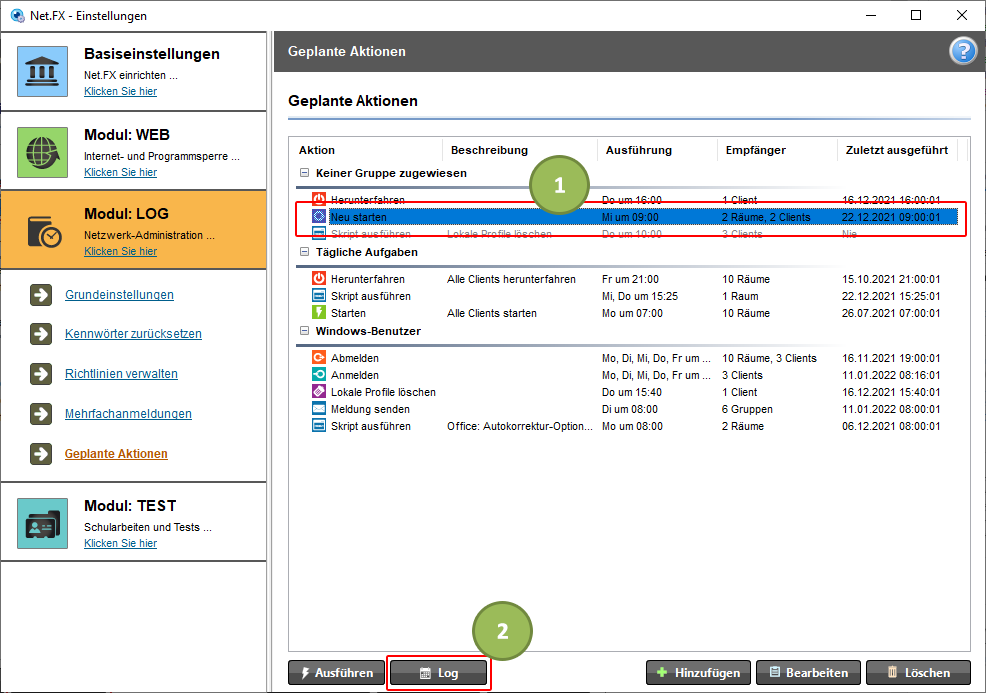Select the Meldung senden row label
The image size is (986, 693).
370,409
